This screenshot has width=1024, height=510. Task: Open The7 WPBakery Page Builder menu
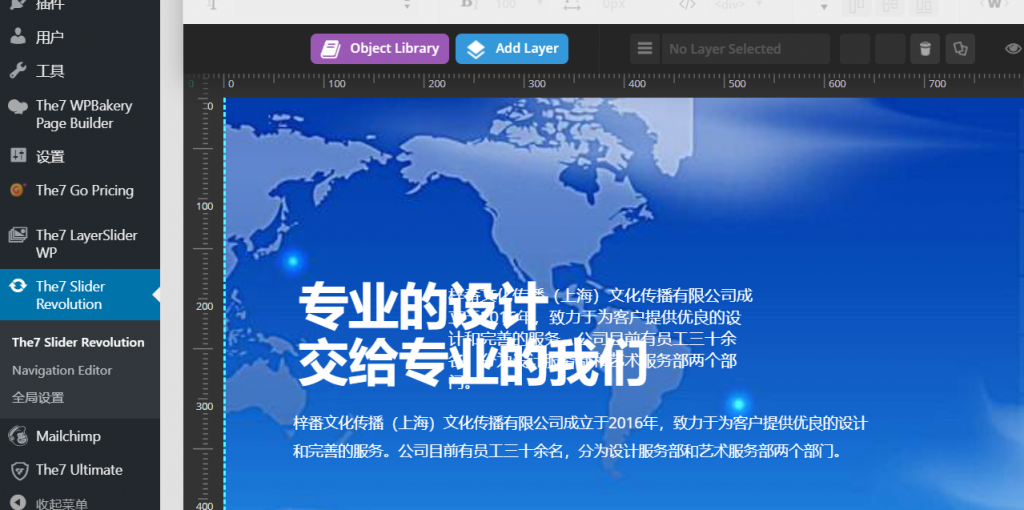(x=83, y=114)
